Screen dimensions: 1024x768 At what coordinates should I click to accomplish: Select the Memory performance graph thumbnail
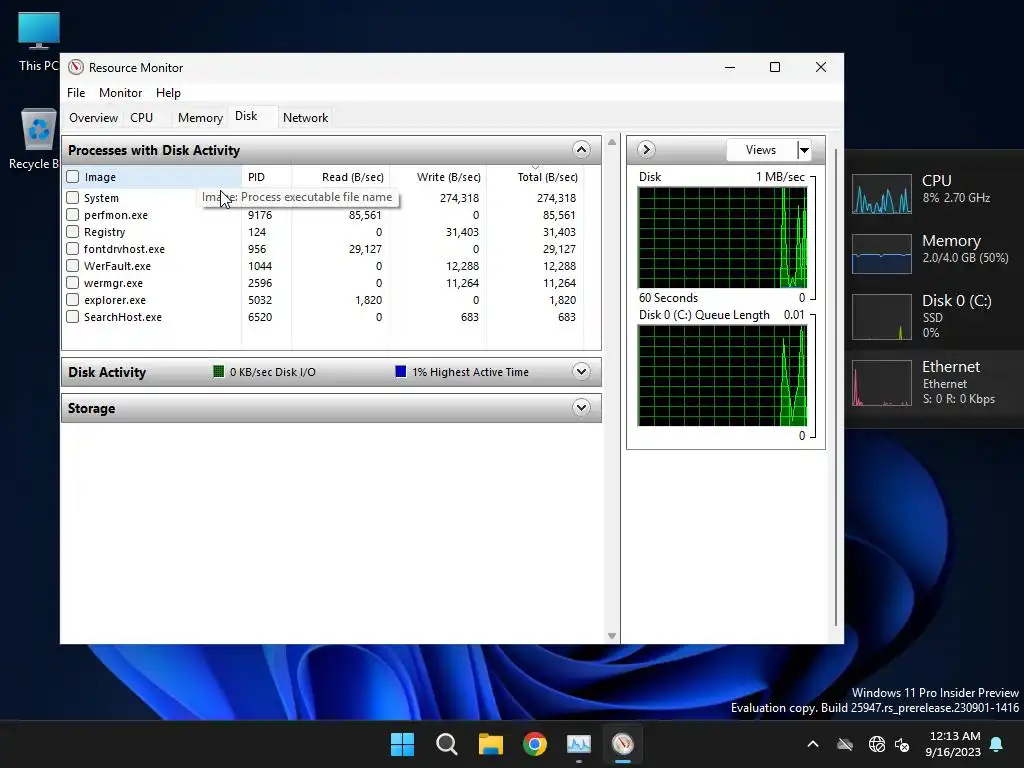click(x=882, y=254)
